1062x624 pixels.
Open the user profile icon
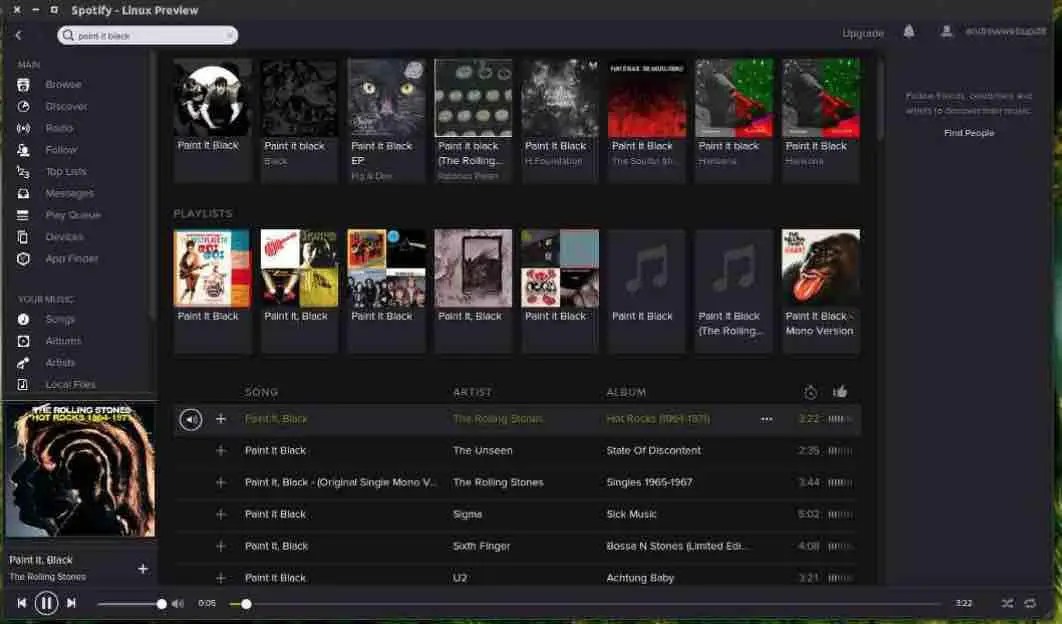pyautogui.click(x=947, y=32)
